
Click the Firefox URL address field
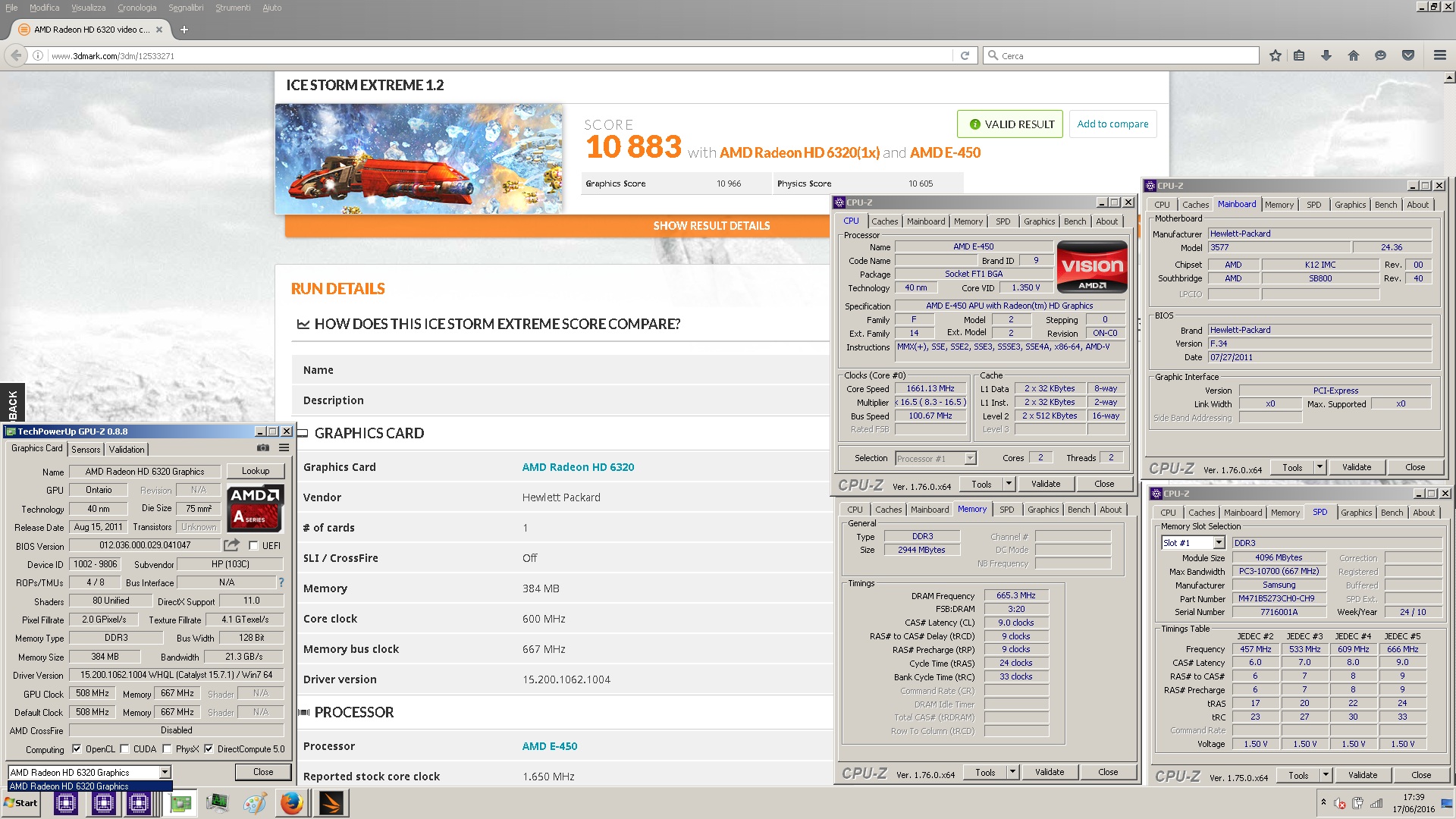(499, 55)
